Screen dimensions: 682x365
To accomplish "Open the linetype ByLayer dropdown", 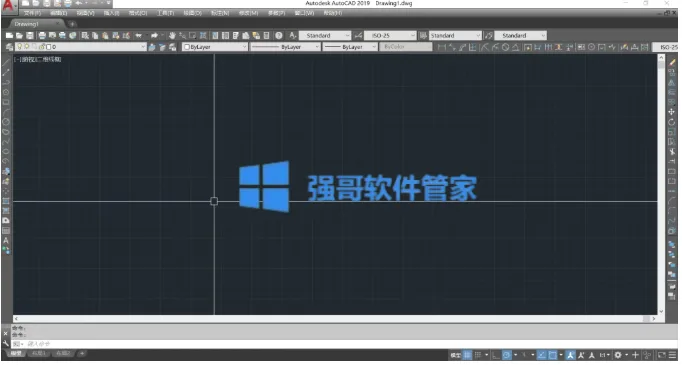I will 285,47.
